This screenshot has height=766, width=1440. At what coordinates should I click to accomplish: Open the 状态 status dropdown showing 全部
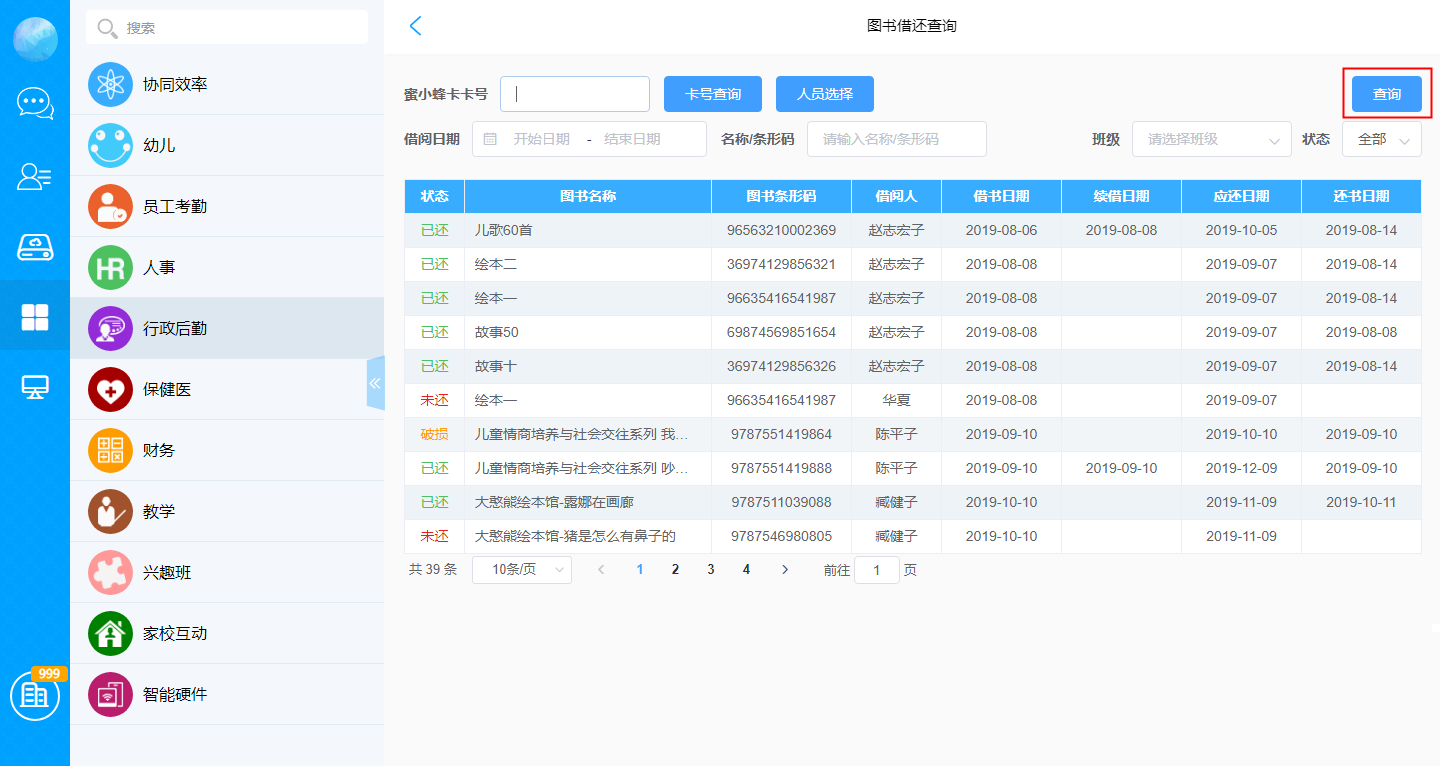(x=1381, y=139)
